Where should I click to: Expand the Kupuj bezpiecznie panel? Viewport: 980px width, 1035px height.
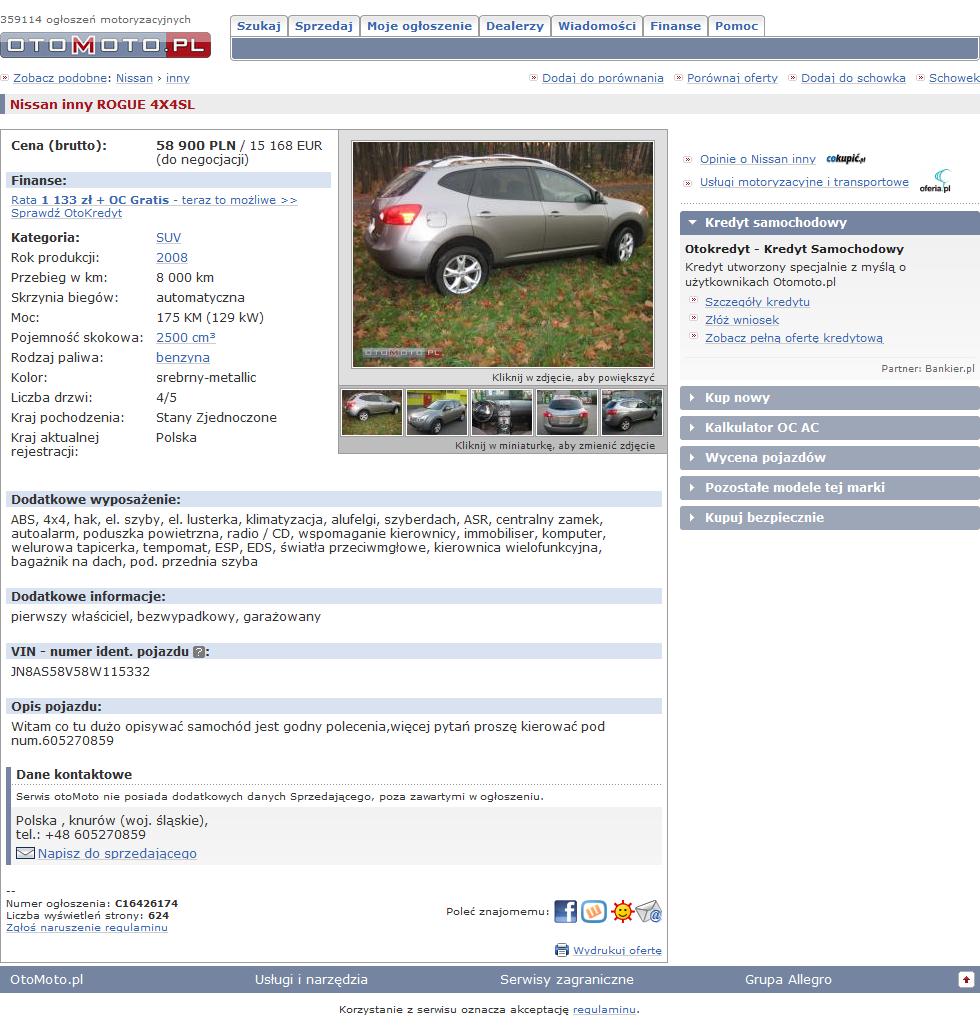(830, 518)
